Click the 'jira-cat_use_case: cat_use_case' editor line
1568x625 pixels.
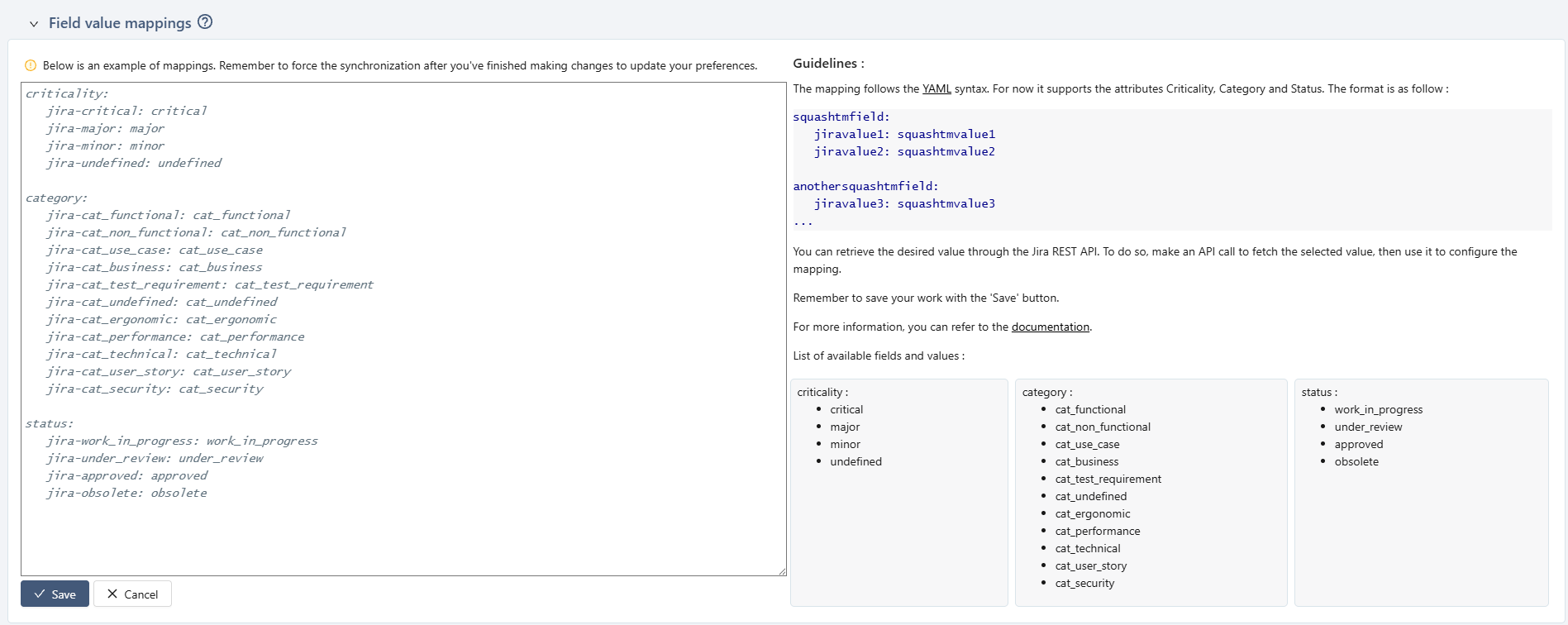155,250
